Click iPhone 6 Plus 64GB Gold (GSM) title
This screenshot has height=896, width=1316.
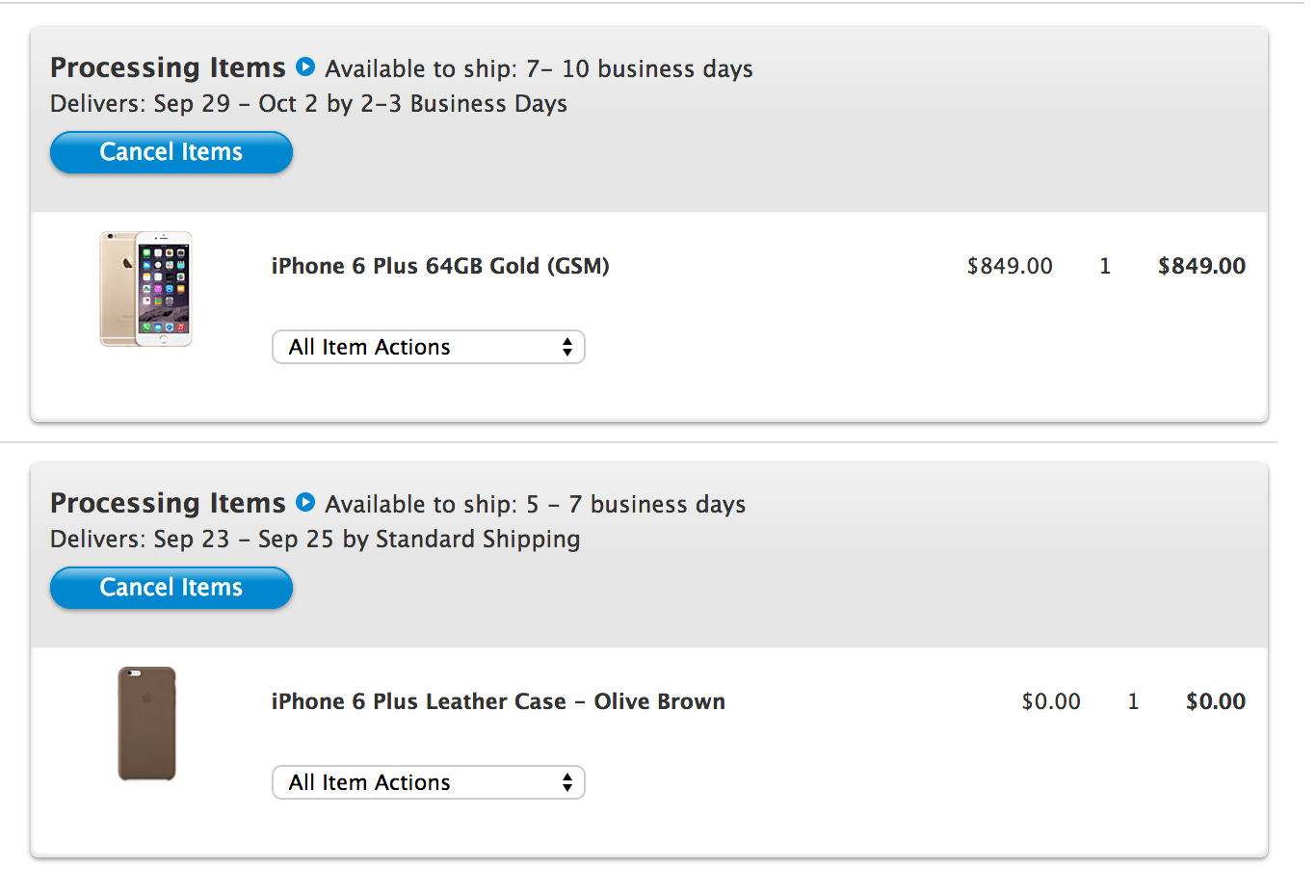click(x=440, y=266)
